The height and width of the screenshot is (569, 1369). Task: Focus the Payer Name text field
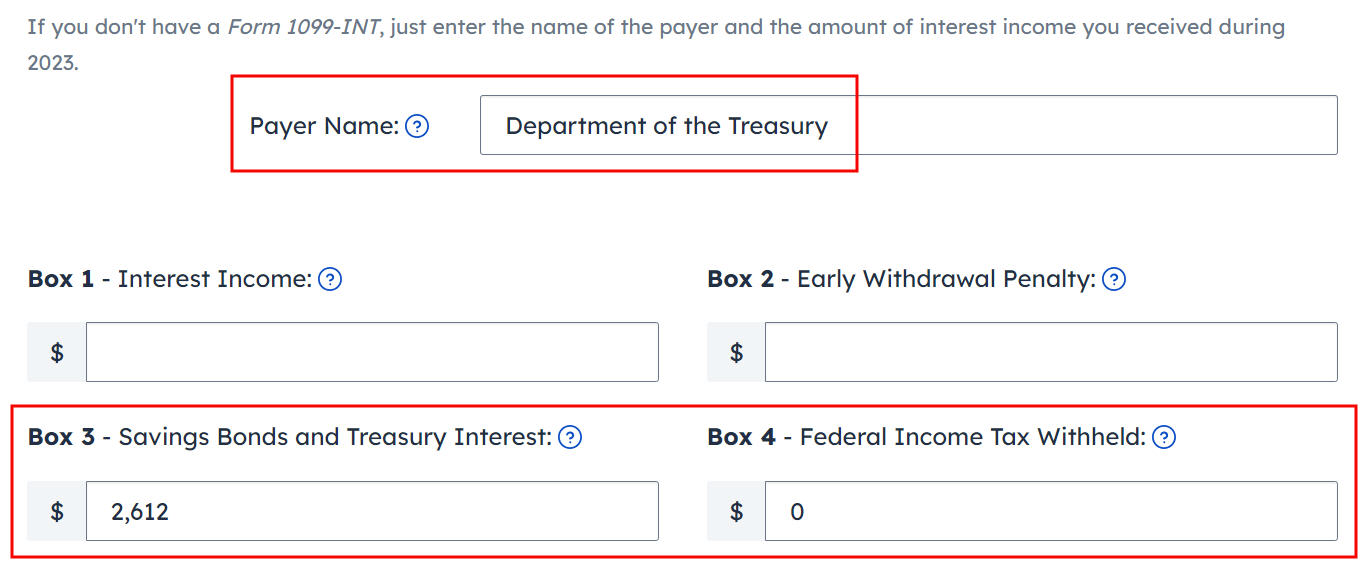pyautogui.click(x=908, y=126)
